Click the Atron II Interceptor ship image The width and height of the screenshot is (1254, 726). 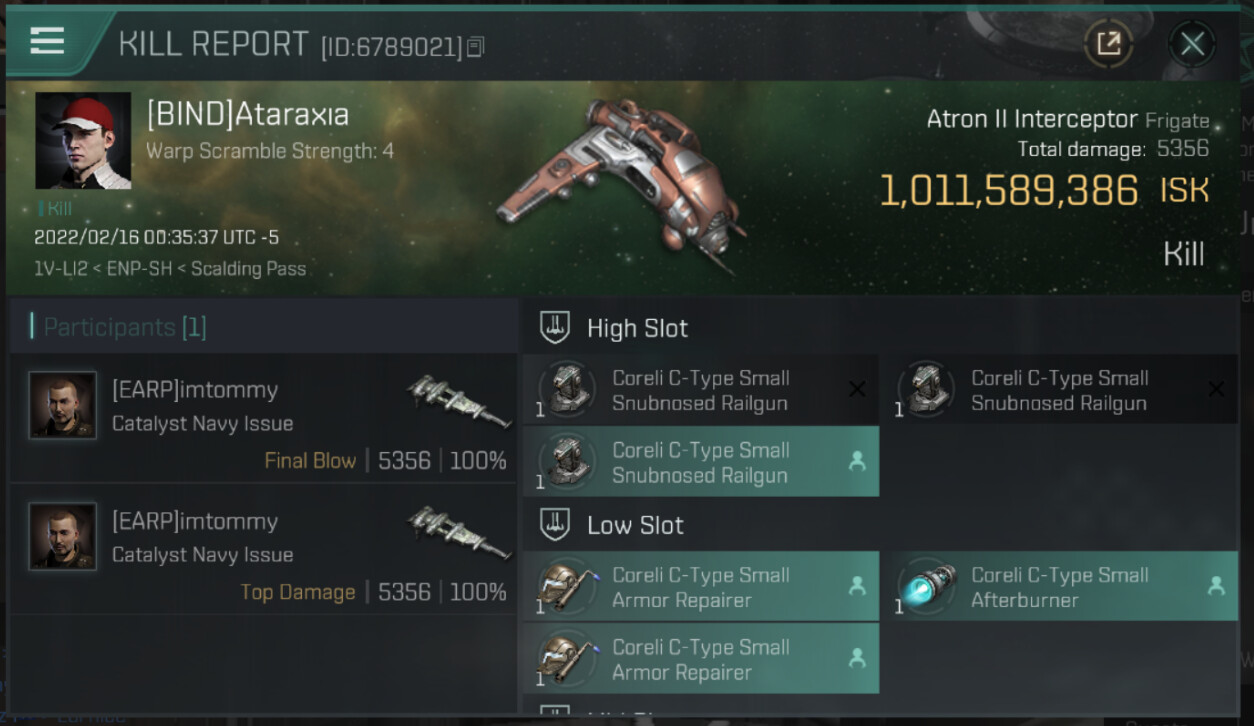[620, 185]
